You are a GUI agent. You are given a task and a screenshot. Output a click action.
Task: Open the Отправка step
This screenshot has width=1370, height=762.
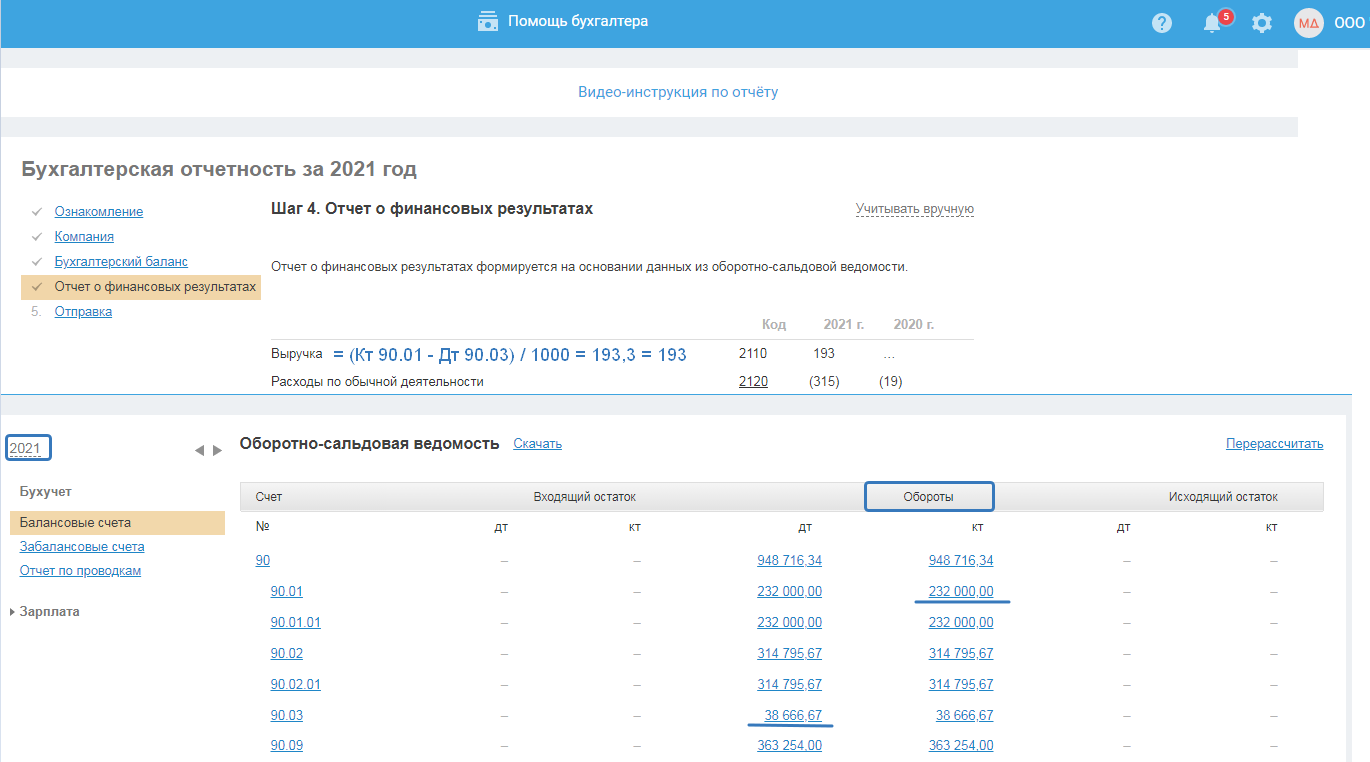(x=83, y=312)
